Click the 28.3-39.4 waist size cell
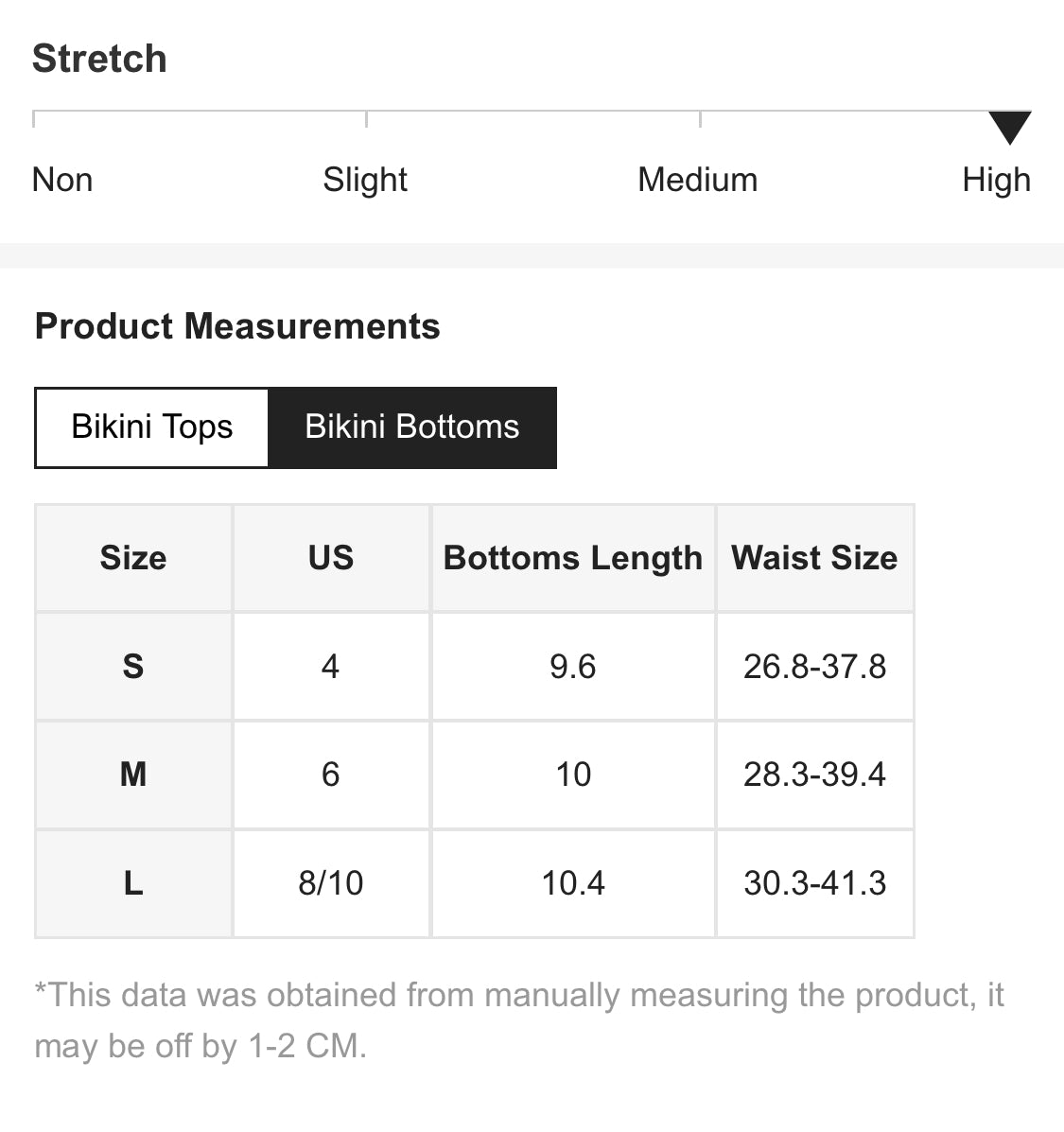Viewport: 1064px width, 1132px height. 814,775
